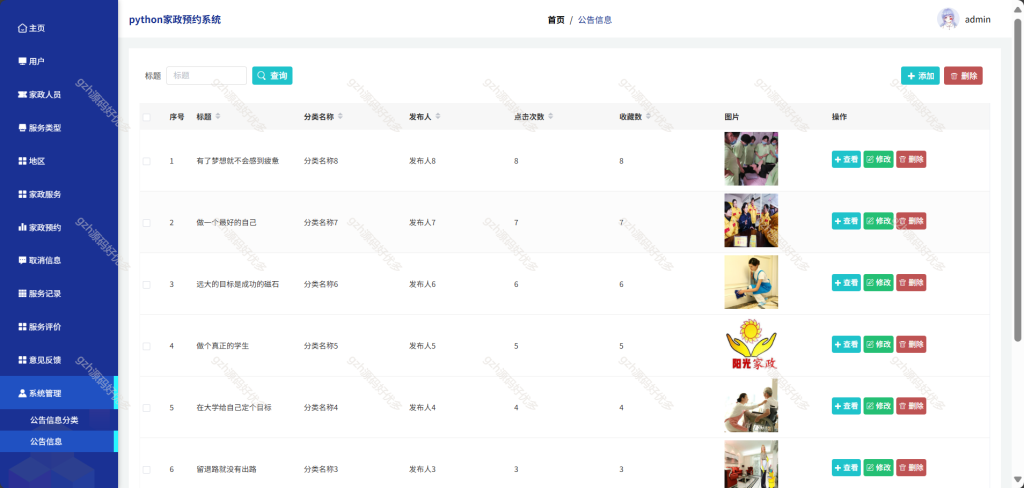Viewport: 1024px width, 488px height.
Task: Click the 阳光家政 logo thumbnail in row 4
Action: click(x=751, y=344)
